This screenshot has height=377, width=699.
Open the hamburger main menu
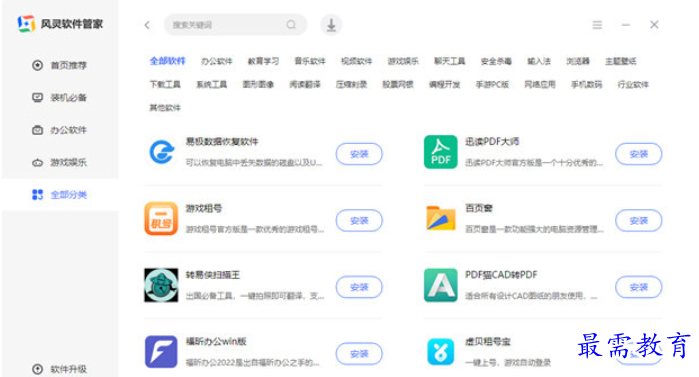coord(597,25)
